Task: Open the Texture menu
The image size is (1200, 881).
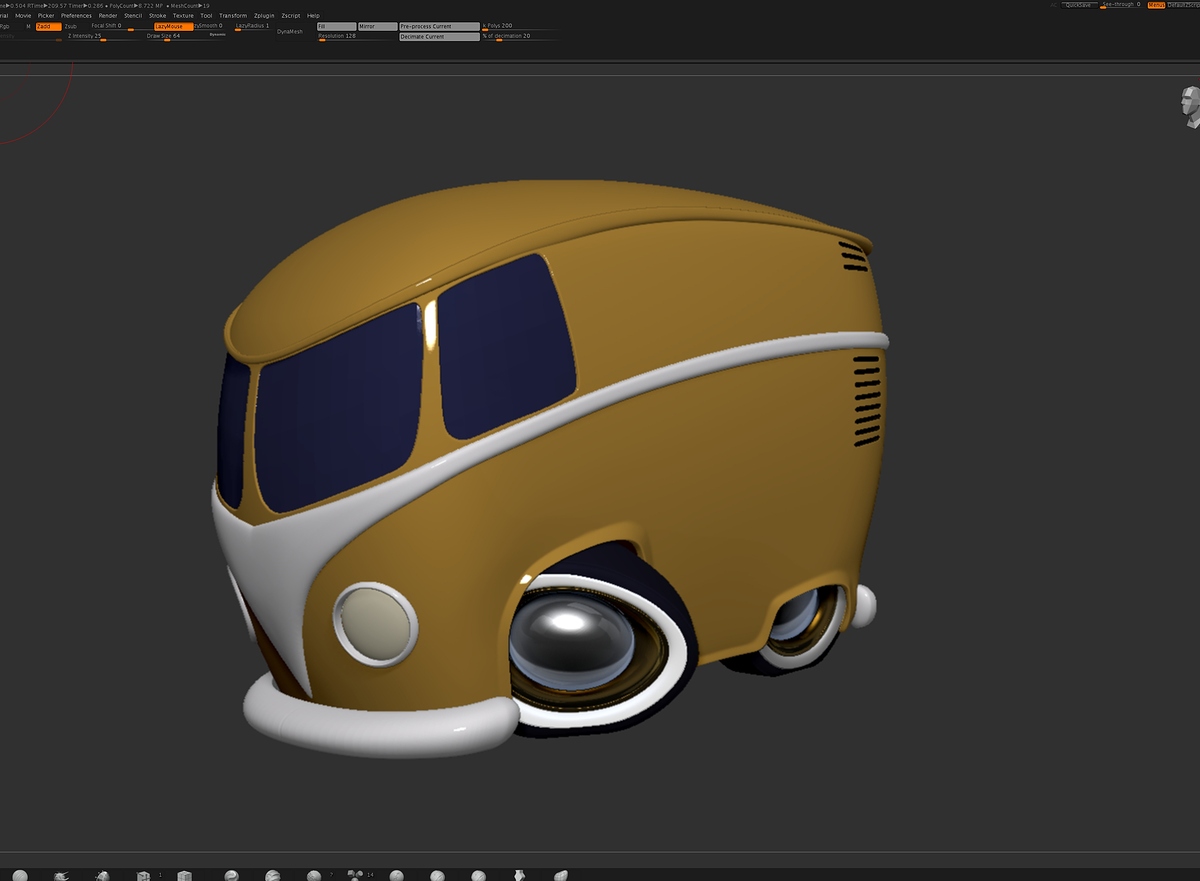Action: [183, 16]
